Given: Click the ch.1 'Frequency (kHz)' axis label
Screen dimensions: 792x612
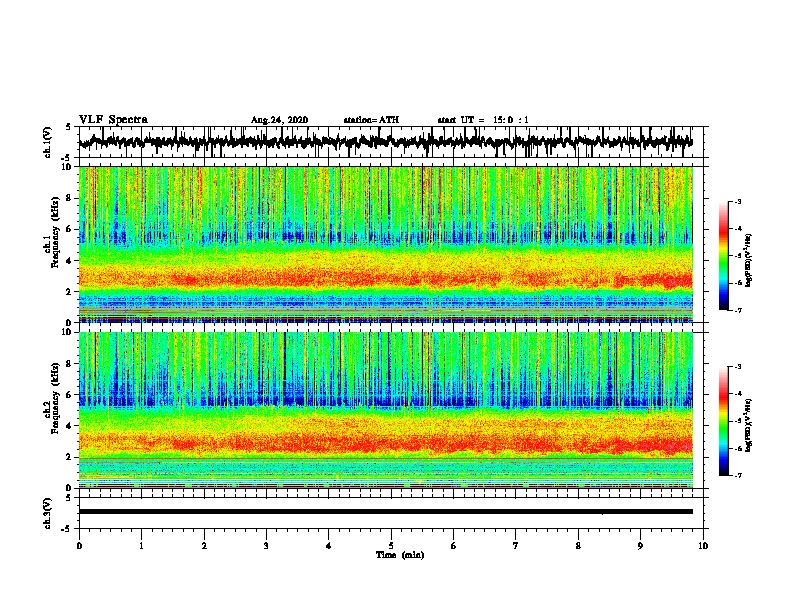Looking at the screenshot, I should [x=55, y=232].
